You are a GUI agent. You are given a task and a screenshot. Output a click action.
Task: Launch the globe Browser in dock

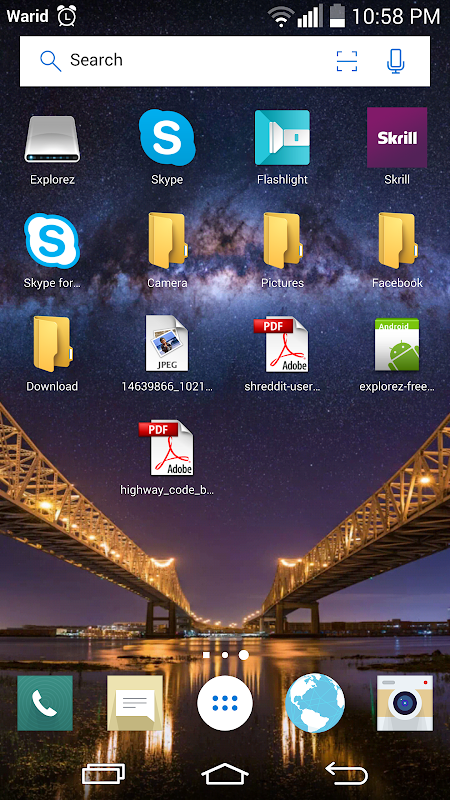point(315,703)
